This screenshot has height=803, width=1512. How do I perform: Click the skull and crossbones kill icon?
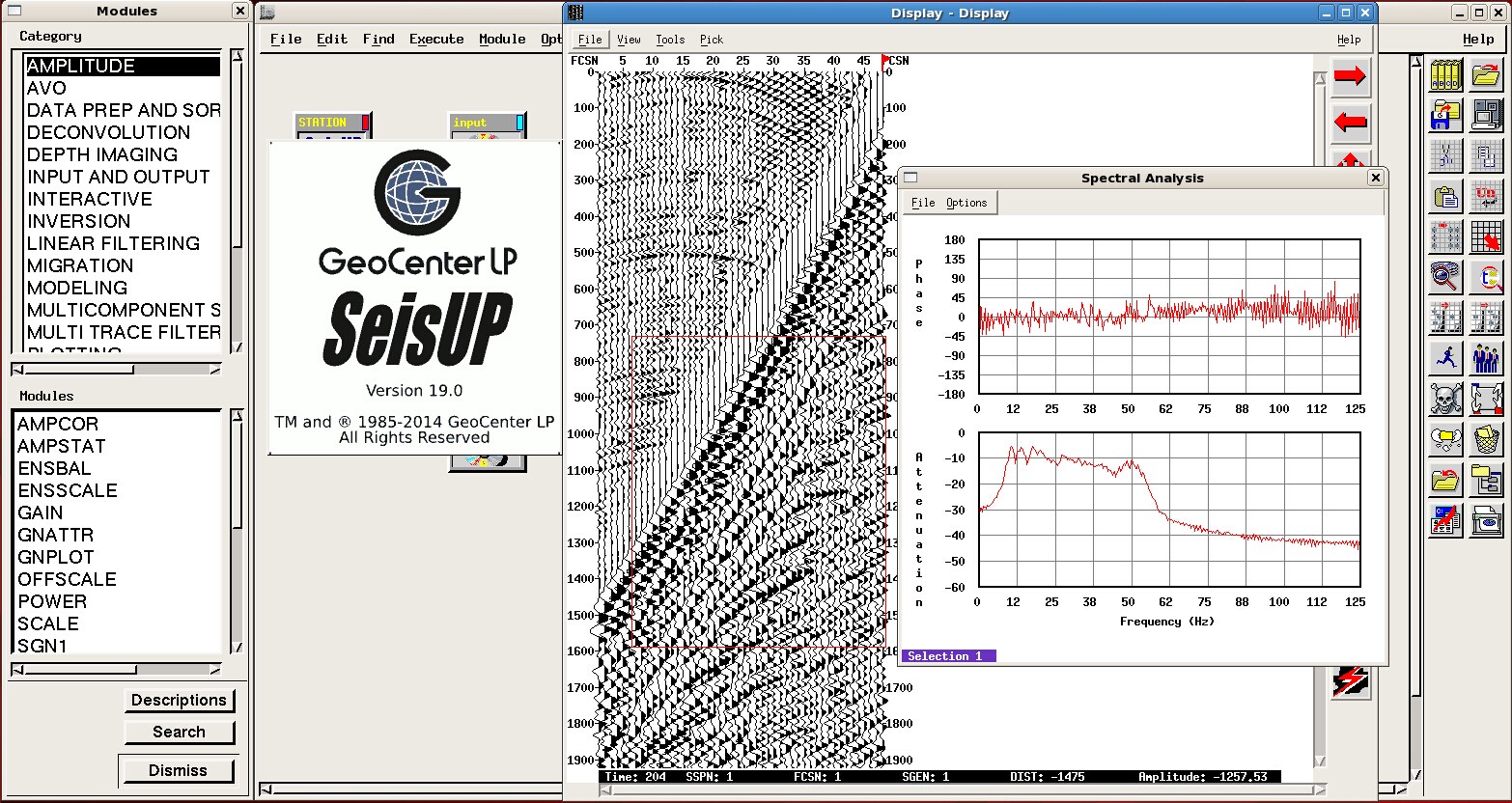tap(1445, 400)
